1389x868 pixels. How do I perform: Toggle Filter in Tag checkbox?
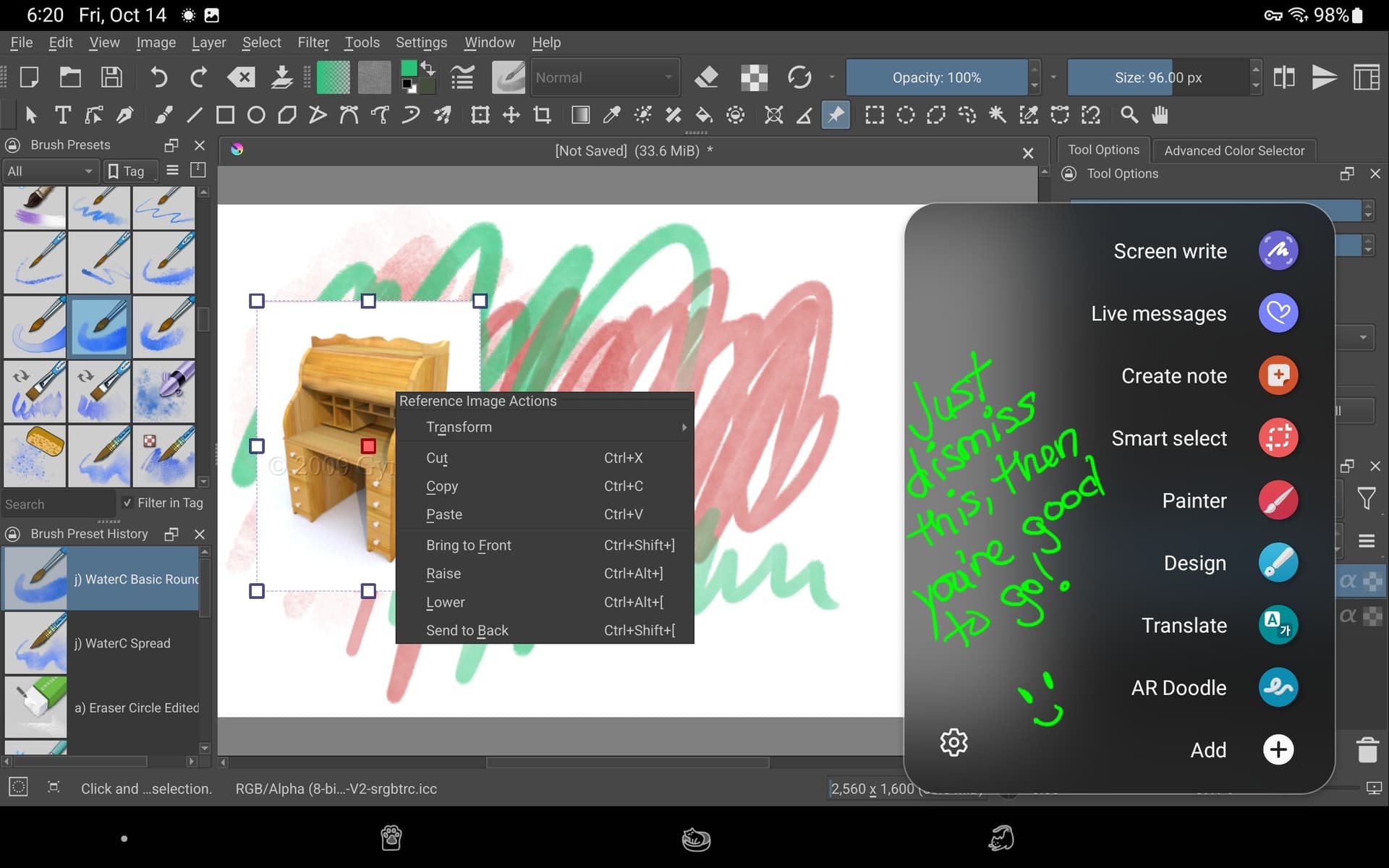tap(128, 503)
